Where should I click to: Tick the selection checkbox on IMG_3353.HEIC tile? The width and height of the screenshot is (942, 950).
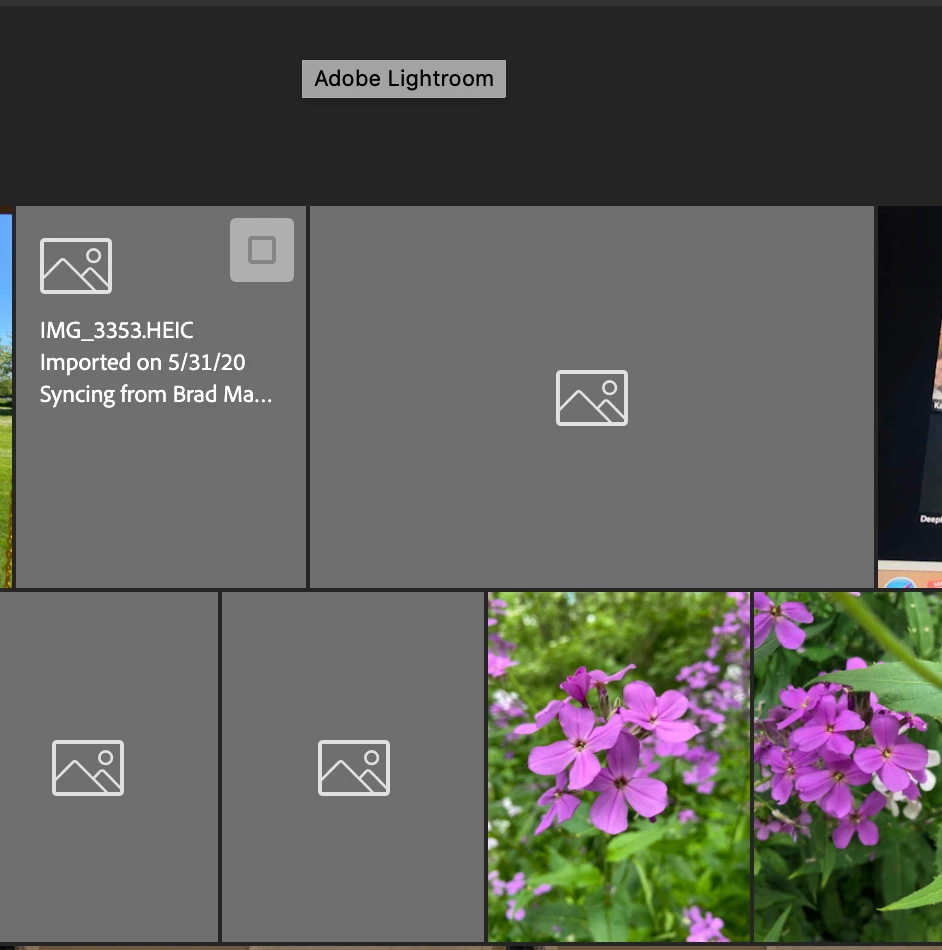[x=262, y=250]
